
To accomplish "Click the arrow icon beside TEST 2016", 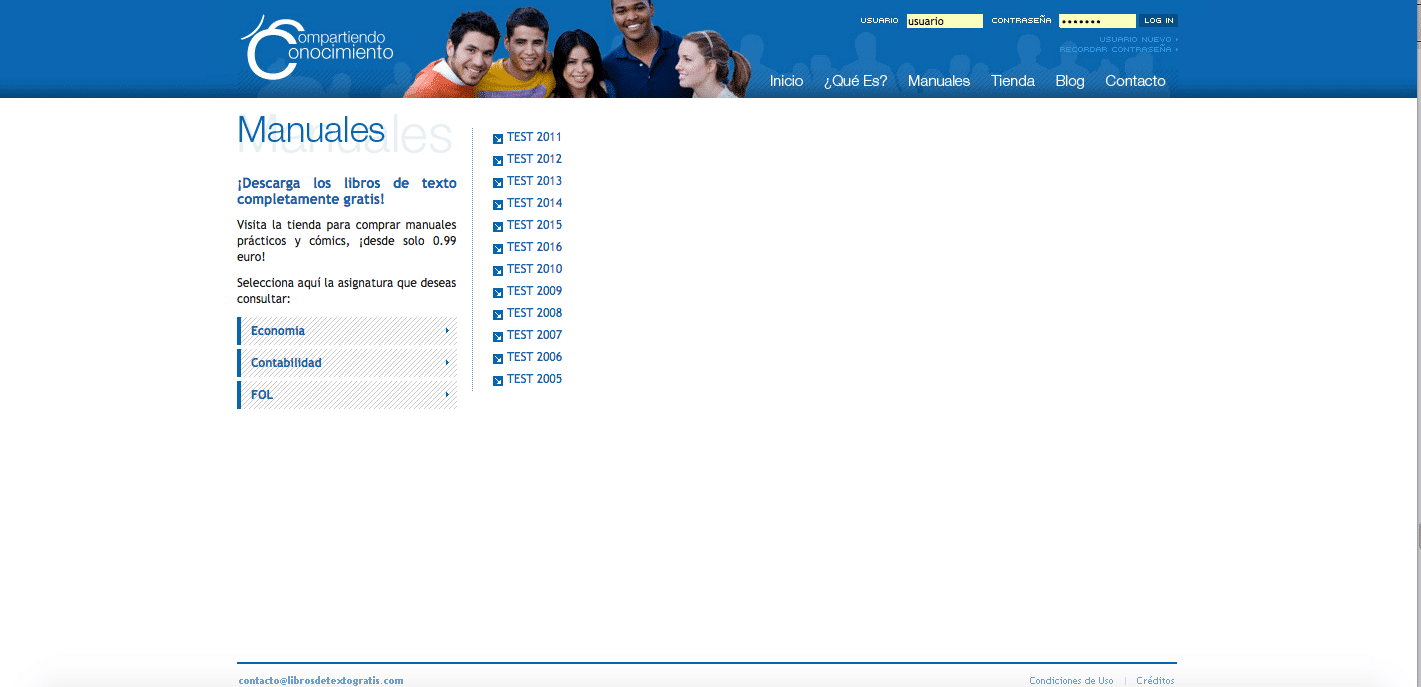I will [498, 248].
